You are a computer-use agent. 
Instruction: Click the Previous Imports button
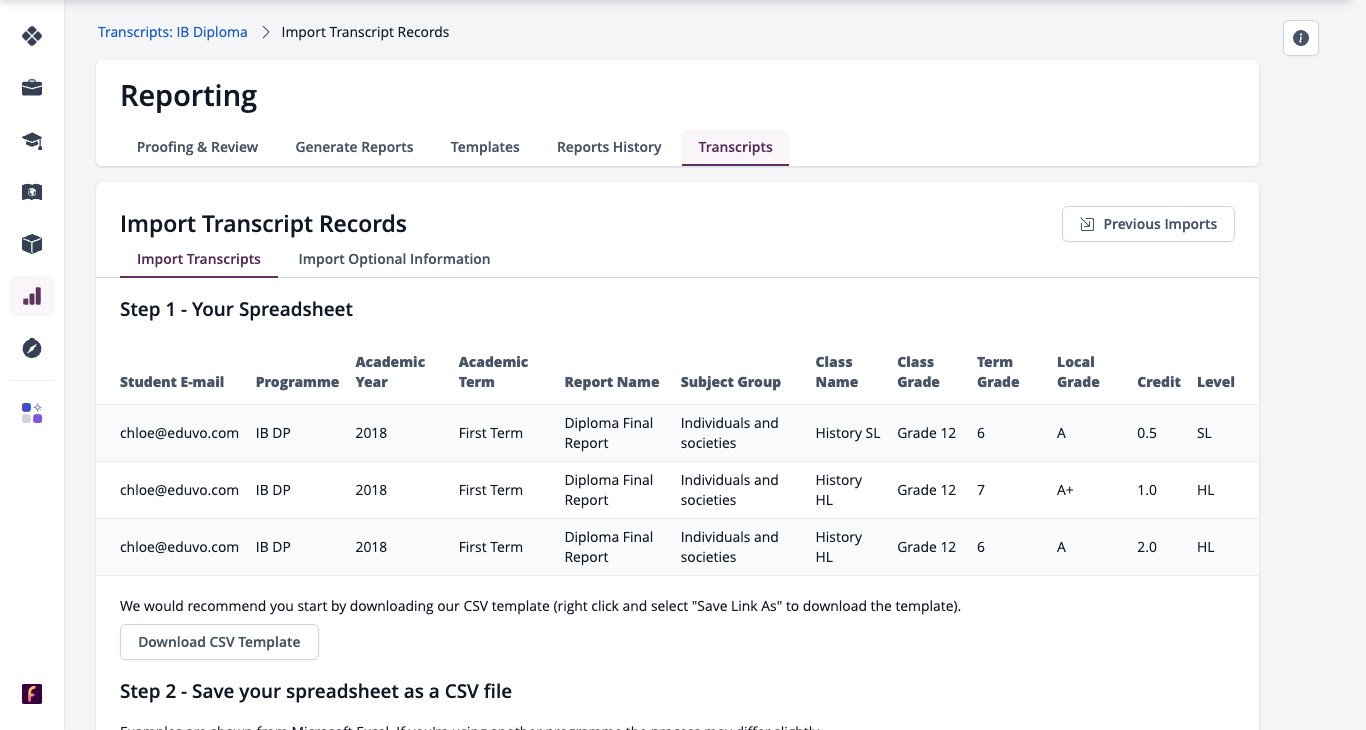[1148, 224]
